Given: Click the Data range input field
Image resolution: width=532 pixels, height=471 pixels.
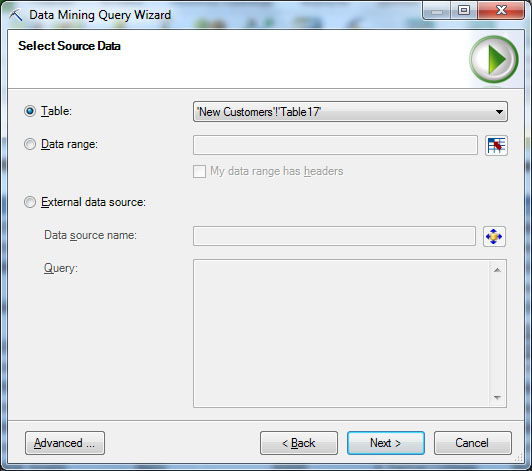Looking at the screenshot, I should [x=335, y=145].
